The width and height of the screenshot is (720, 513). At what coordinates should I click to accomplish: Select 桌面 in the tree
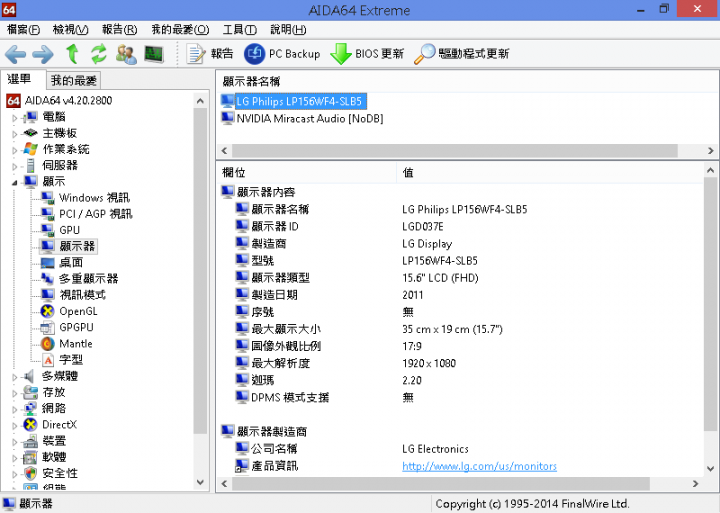tap(71, 263)
